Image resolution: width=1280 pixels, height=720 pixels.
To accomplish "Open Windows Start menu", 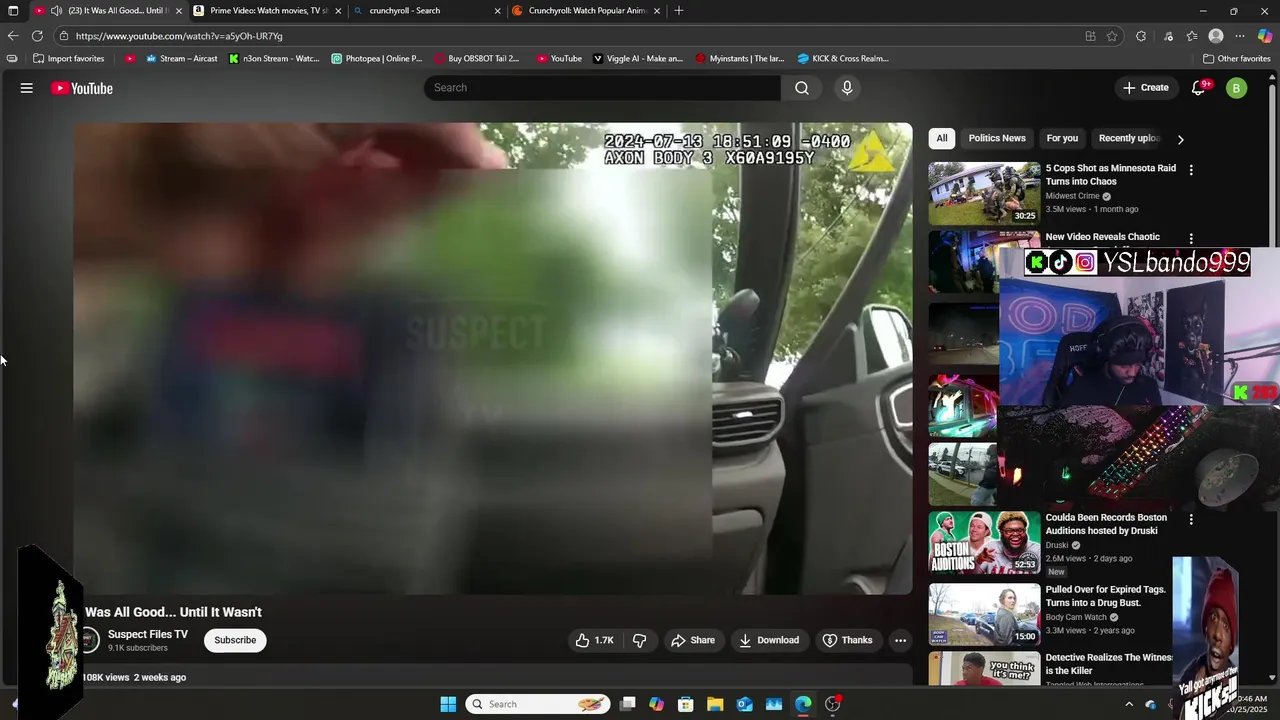I will (x=448, y=704).
